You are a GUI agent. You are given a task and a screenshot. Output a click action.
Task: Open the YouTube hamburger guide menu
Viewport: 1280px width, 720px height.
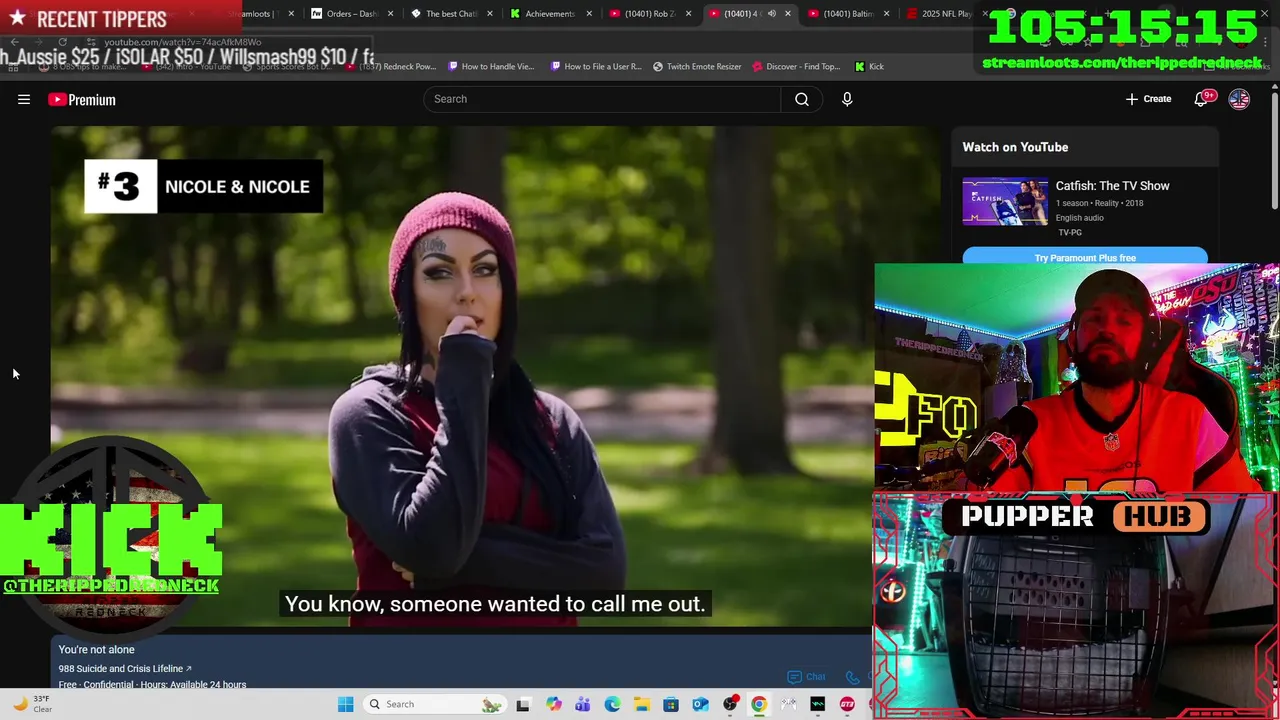tap(24, 99)
